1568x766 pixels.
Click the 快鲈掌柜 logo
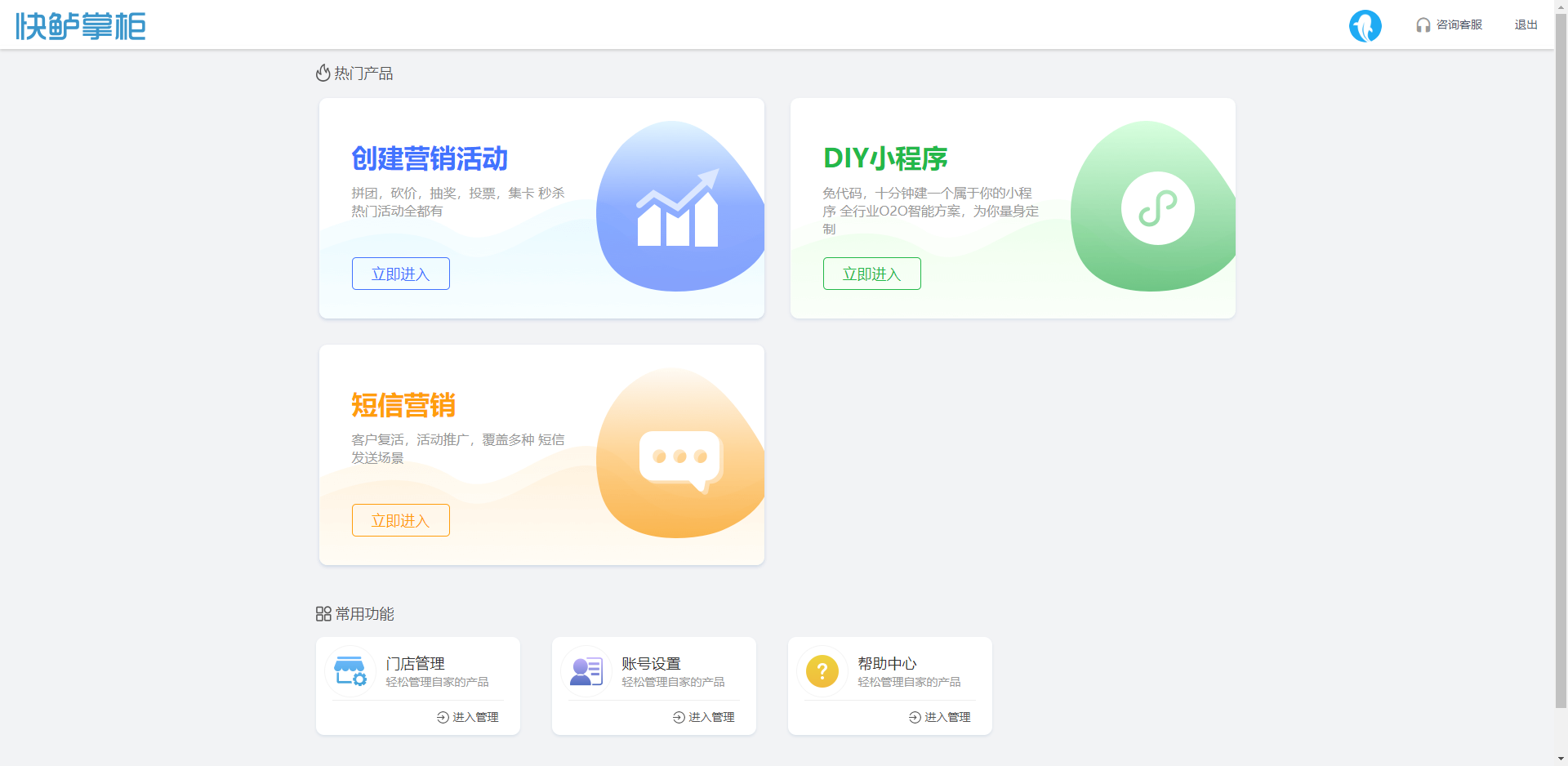[x=81, y=26]
